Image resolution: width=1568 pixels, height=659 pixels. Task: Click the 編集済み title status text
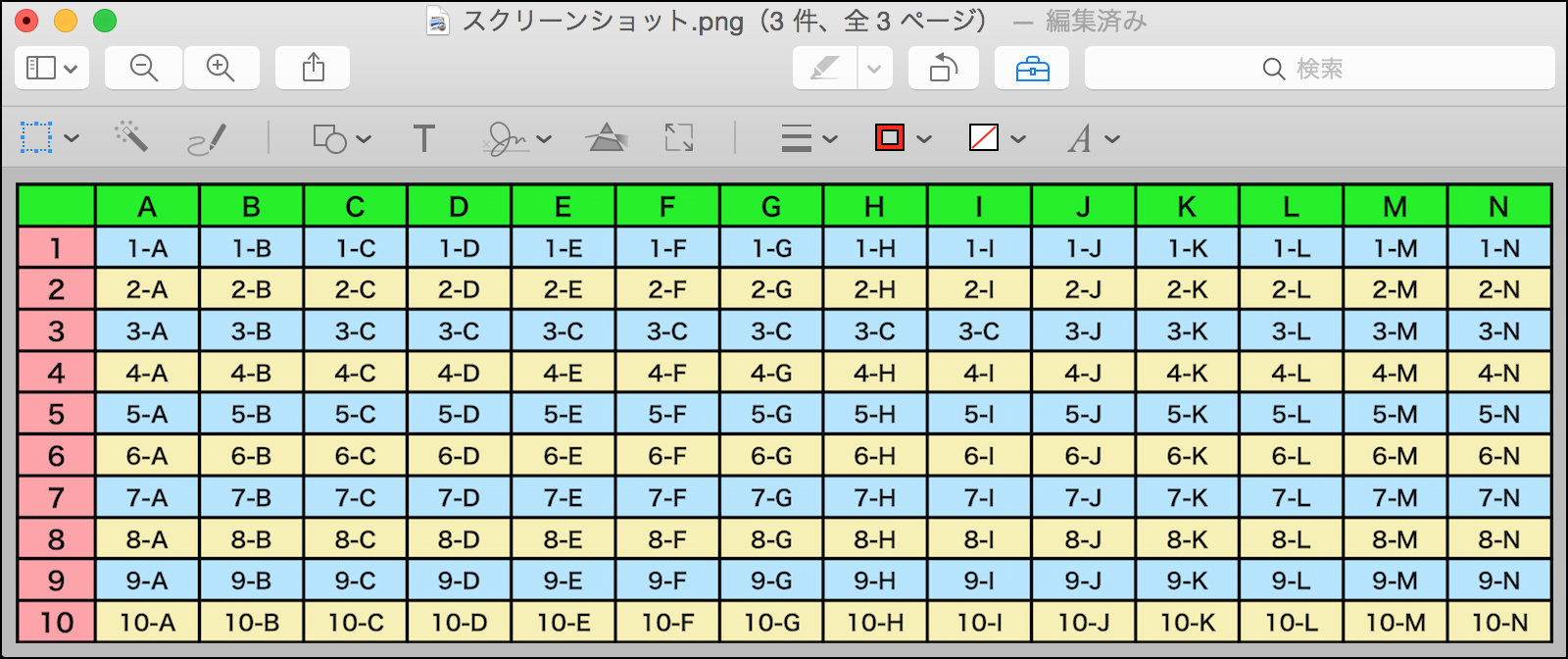(1096, 21)
